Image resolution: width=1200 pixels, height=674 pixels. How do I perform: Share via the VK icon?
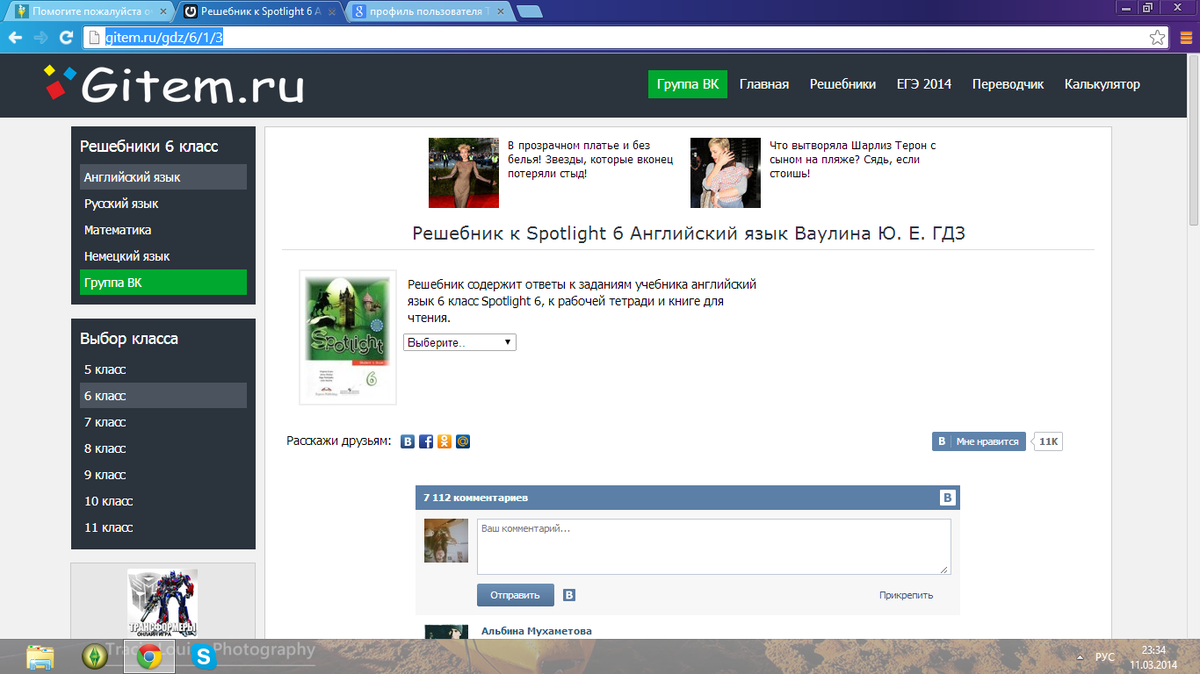point(408,441)
